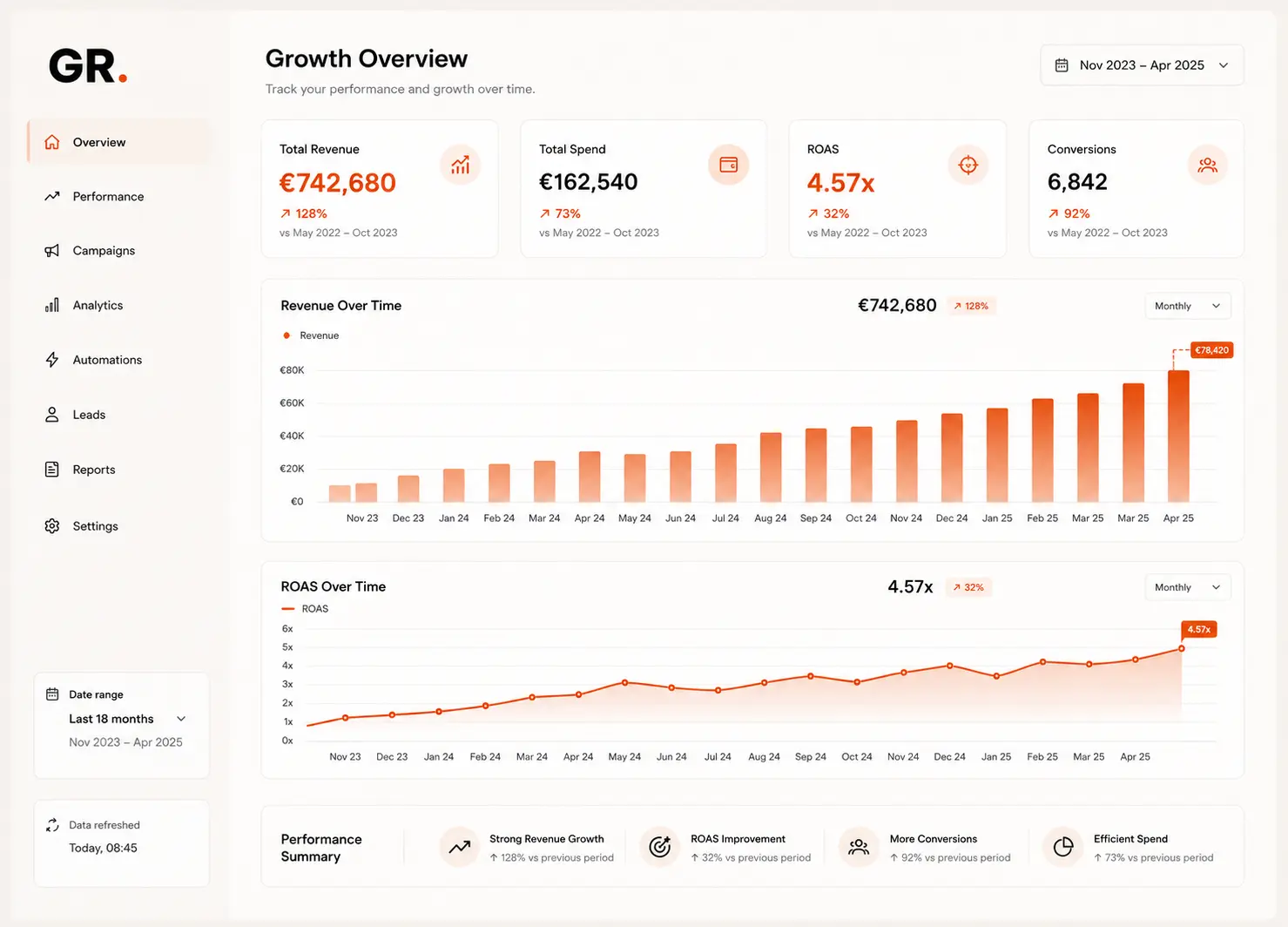The height and width of the screenshot is (927, 1288).
Task: Click the Conversions people icon
Action: (1207, 165)
